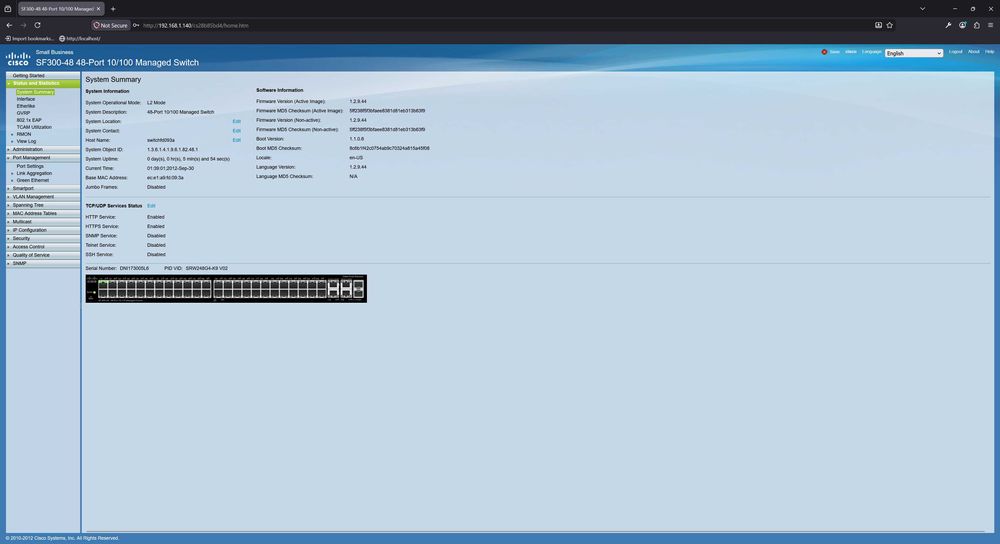Click the Save link in header
Image resolution: width=1000 pixels, height=544 pixels.
coord(834,52)
